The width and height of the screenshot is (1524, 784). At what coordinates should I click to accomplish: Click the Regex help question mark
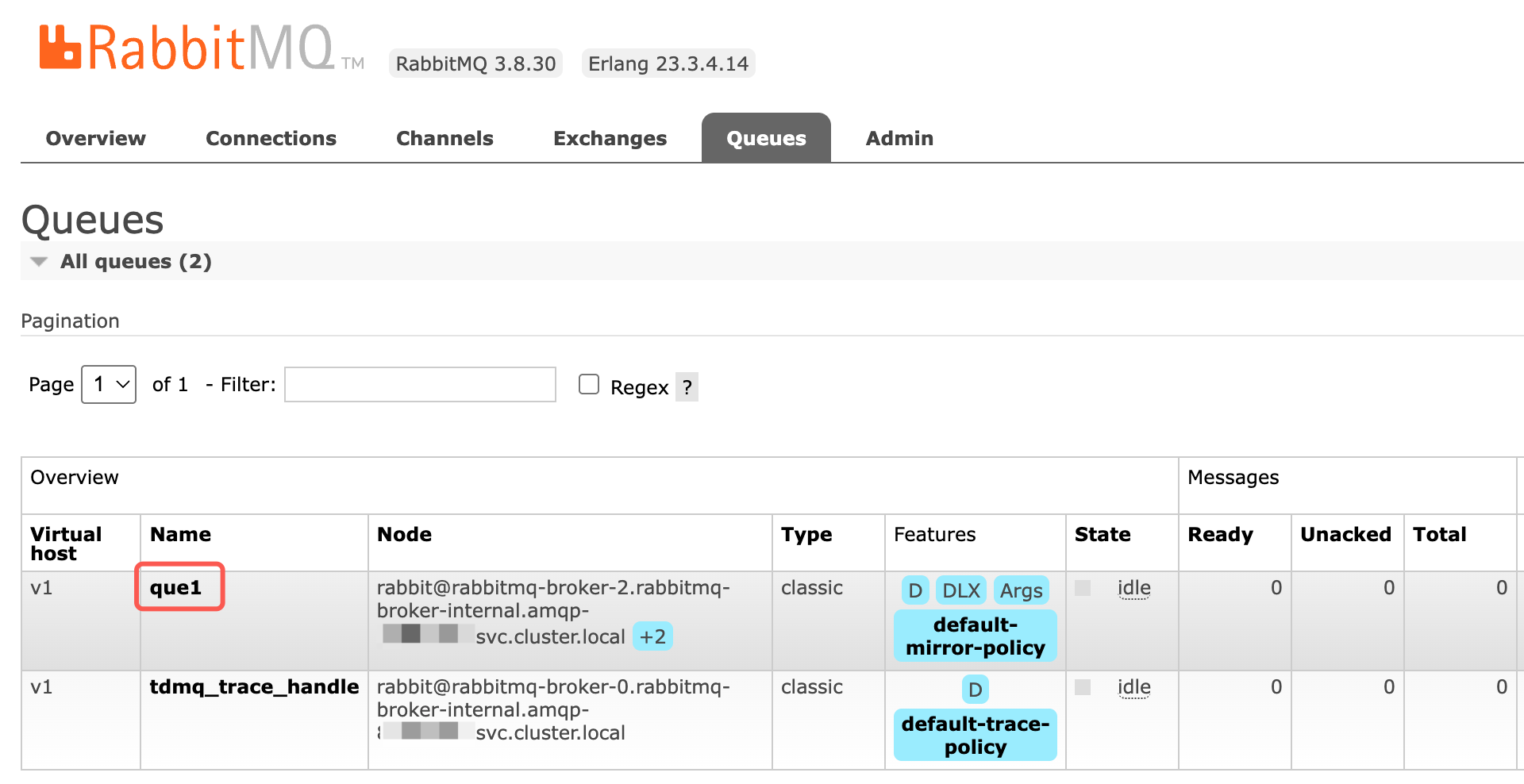point(687,387)
